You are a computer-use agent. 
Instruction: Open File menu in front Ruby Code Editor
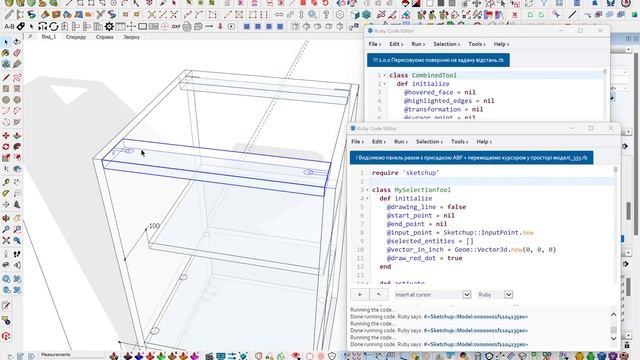(357, 142)
